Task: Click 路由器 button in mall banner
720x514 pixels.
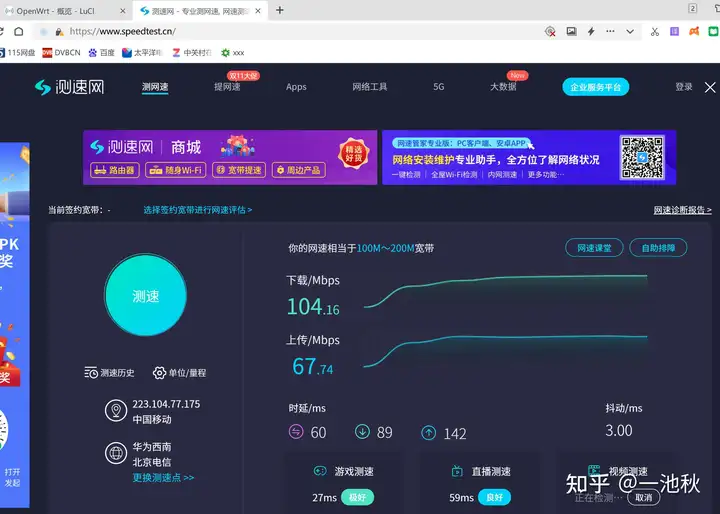Action: click(x=115, y=170)
